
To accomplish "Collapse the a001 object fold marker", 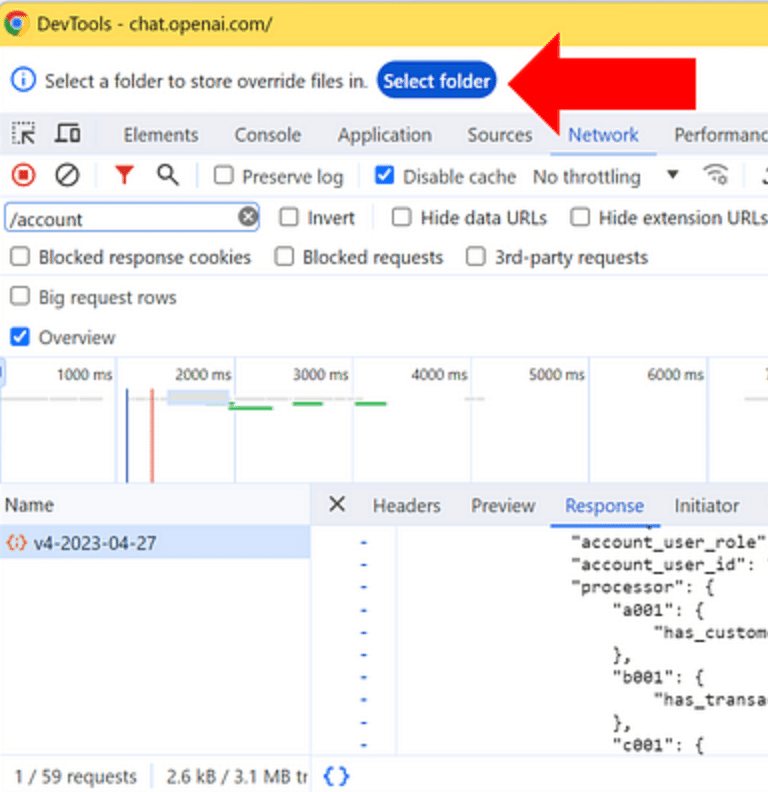I will coord(364,610).
